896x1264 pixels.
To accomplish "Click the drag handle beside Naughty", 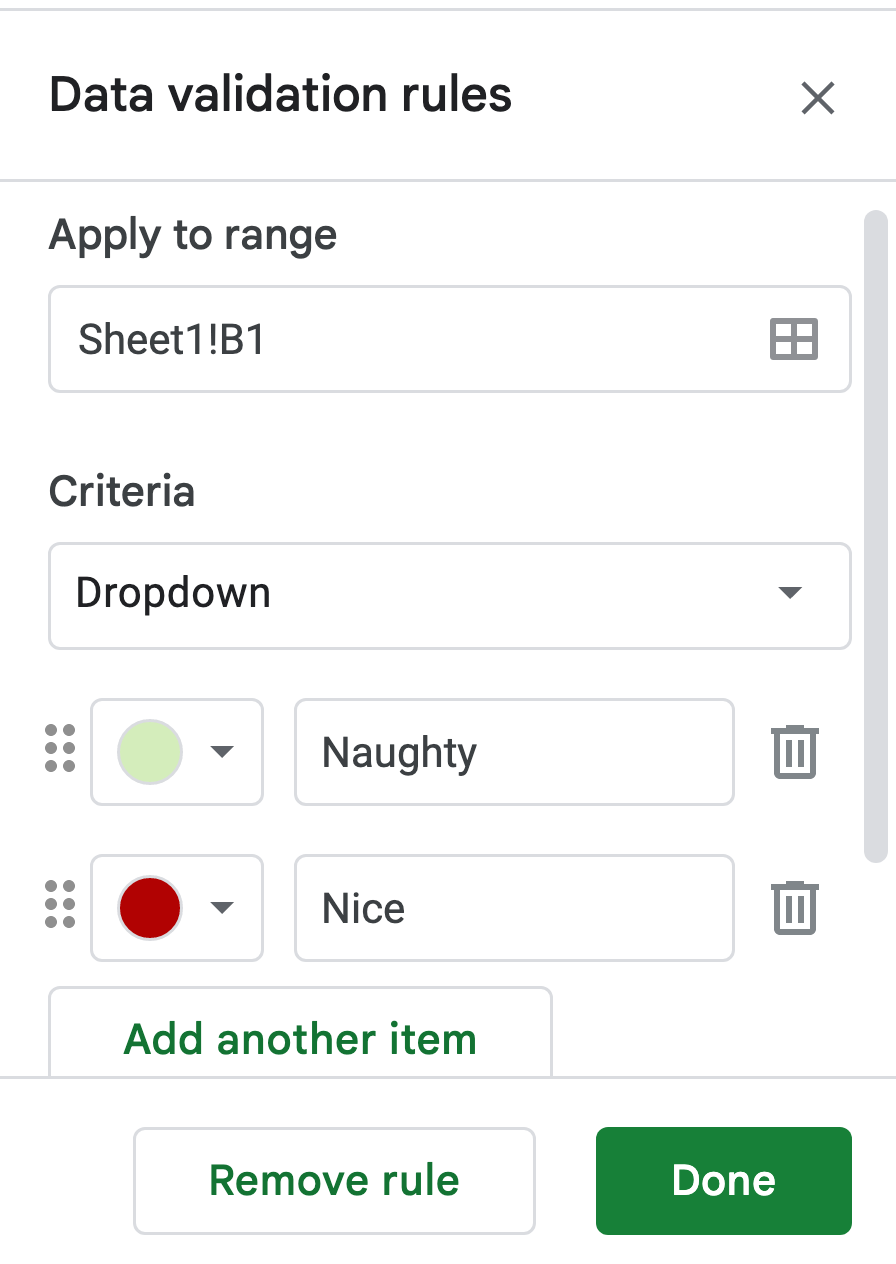I will [61, 749].
